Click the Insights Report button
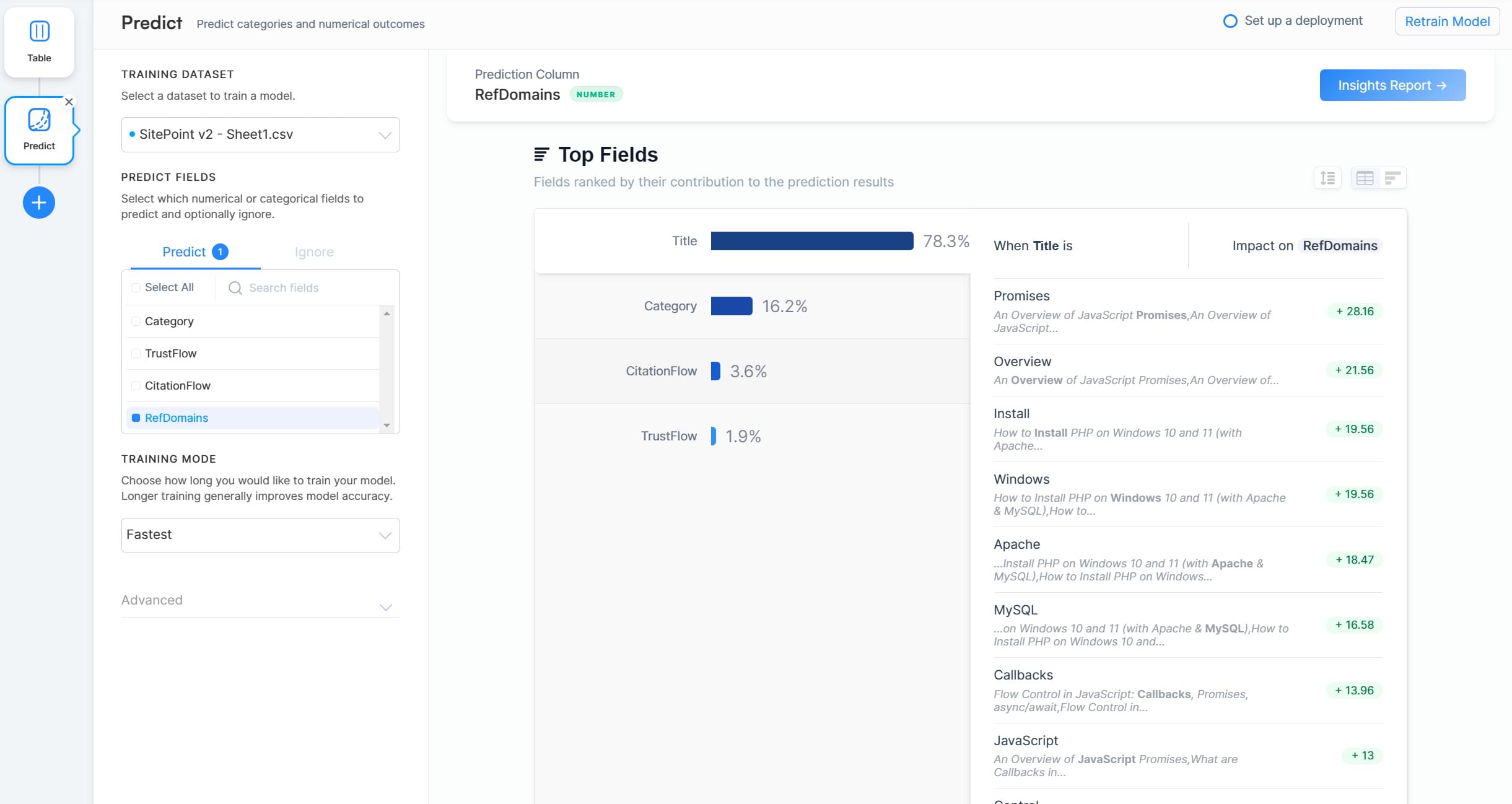This screenshot has width=1512, height=804. pyautogui.click(x=1392, y=85)
